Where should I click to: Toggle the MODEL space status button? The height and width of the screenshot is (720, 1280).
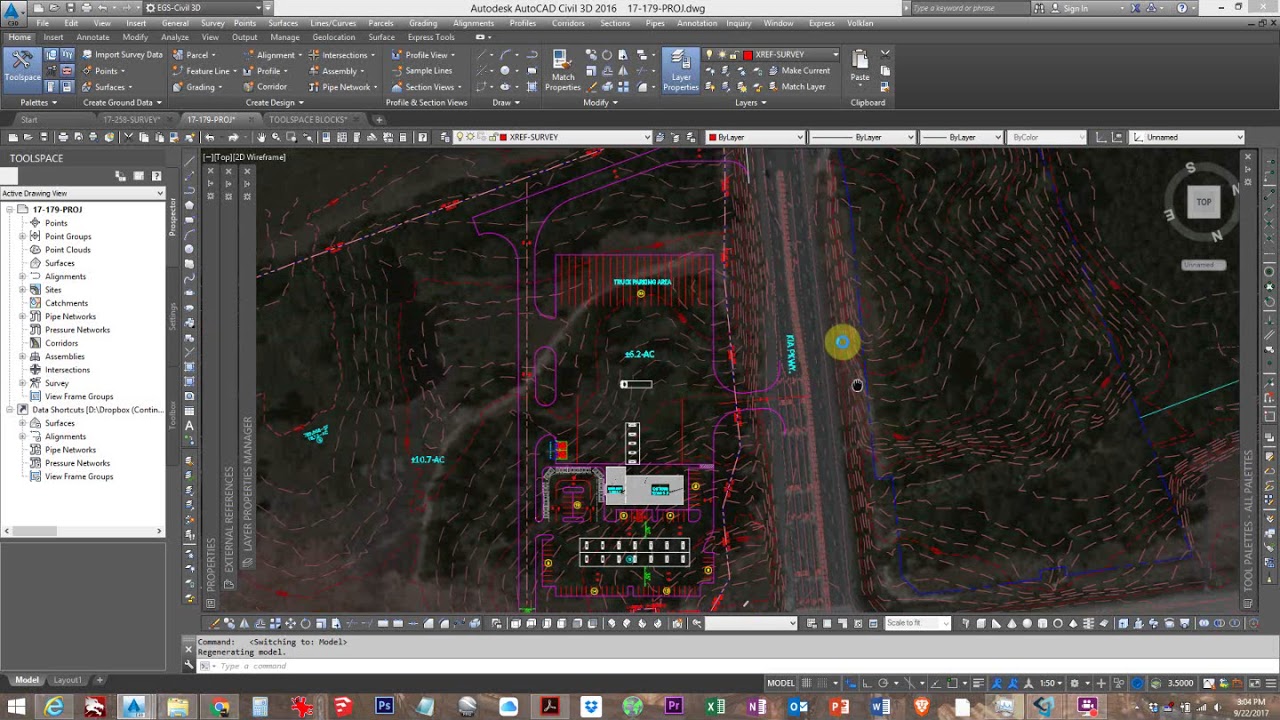pyautogui.click(x=781, y=684)
